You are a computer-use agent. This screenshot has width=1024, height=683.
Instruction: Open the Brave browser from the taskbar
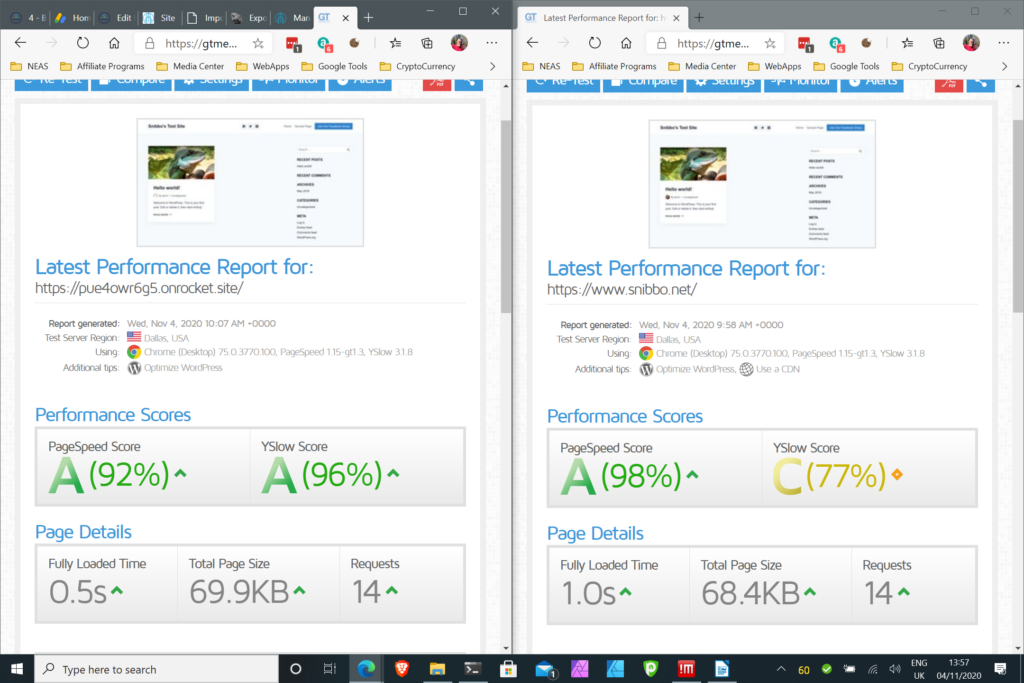pyautogui.click(x=402, y=669)
